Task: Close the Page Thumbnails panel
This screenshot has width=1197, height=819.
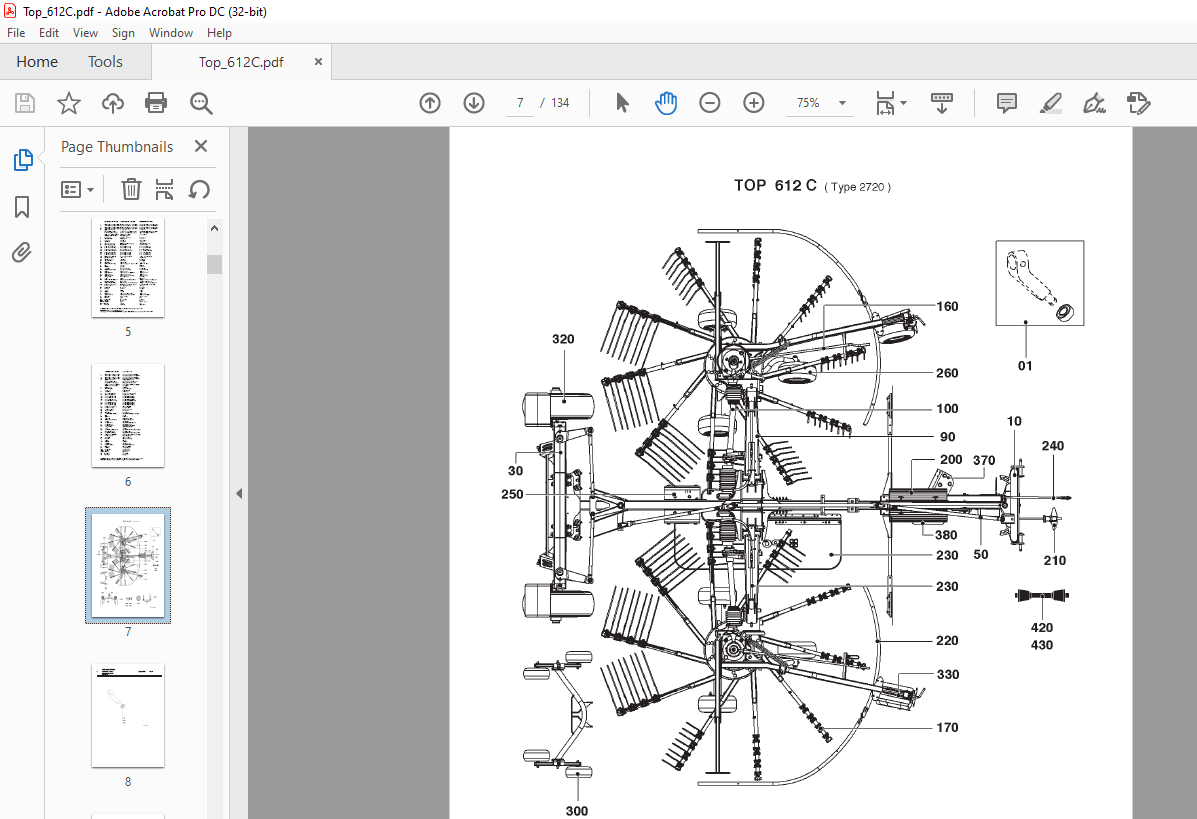Action: (201, 146)
